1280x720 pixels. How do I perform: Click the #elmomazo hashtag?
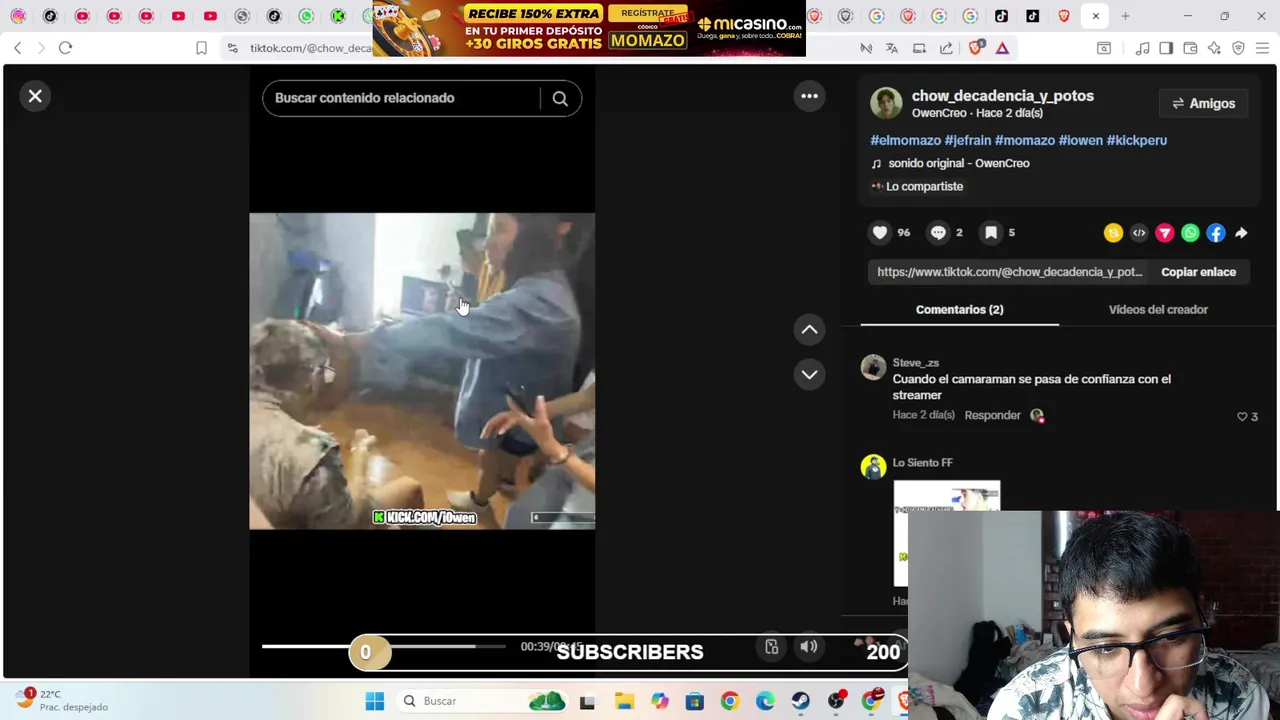905,140
